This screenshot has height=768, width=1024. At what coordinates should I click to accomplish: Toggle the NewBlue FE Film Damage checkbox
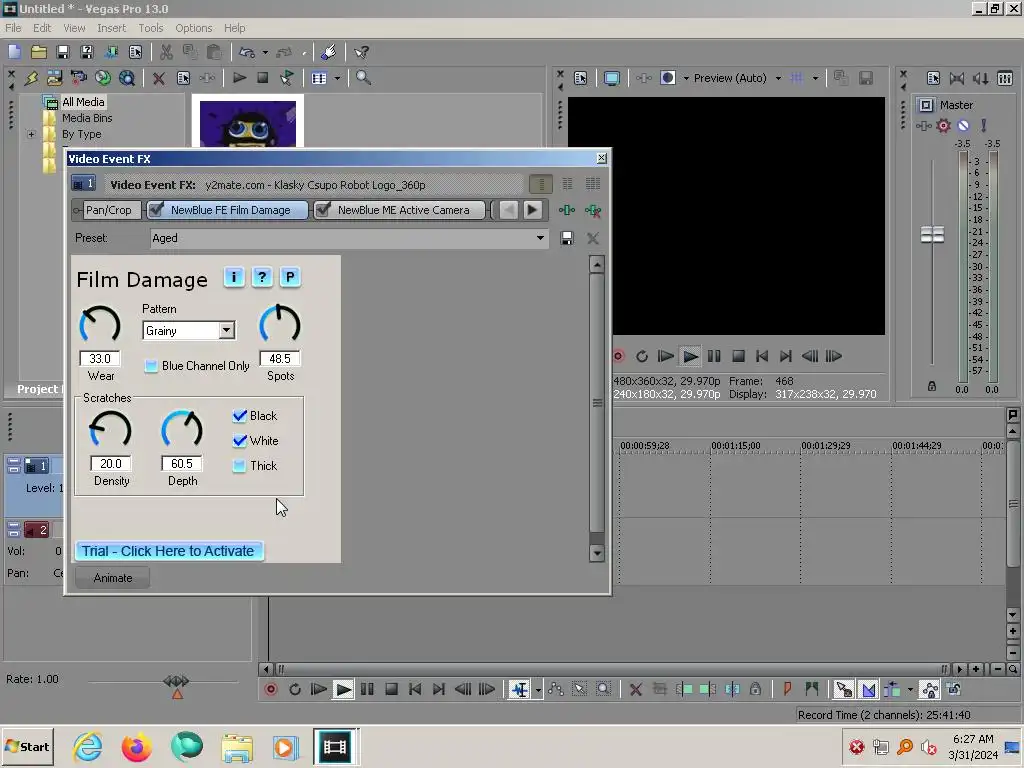tap(155, 210)
